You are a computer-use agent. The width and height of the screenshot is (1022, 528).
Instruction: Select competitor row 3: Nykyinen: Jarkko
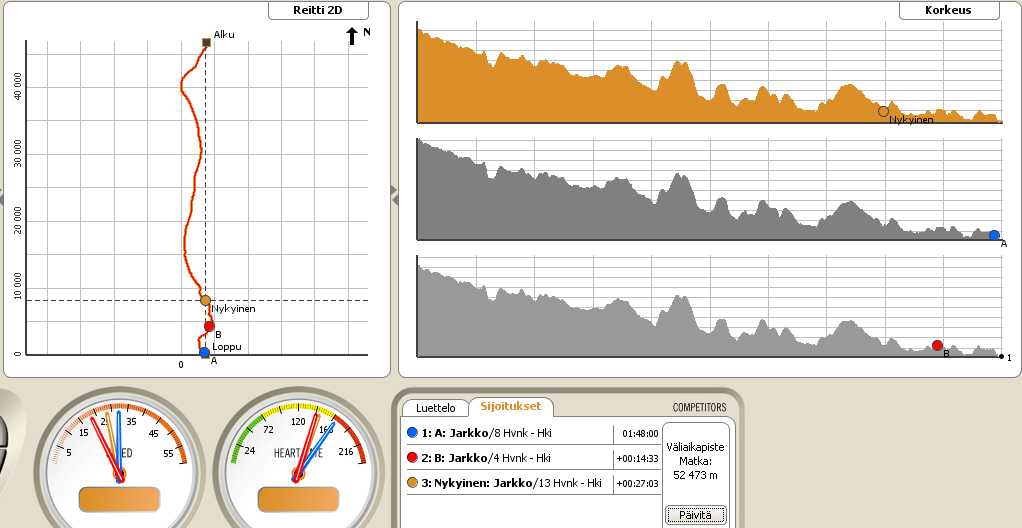point(510,483)
